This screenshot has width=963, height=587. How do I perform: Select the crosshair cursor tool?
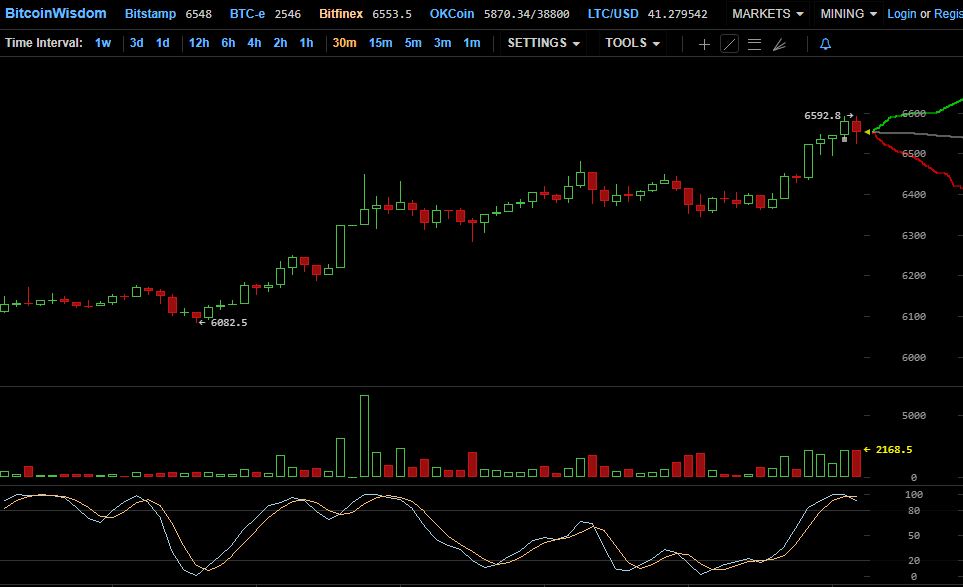[704, 44]
